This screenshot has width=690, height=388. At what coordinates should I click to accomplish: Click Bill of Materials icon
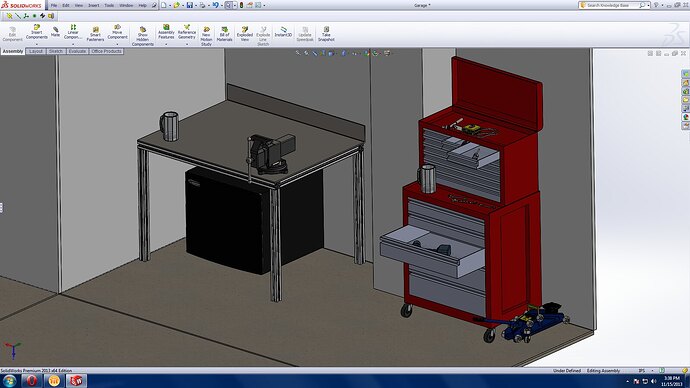[224, 34]
